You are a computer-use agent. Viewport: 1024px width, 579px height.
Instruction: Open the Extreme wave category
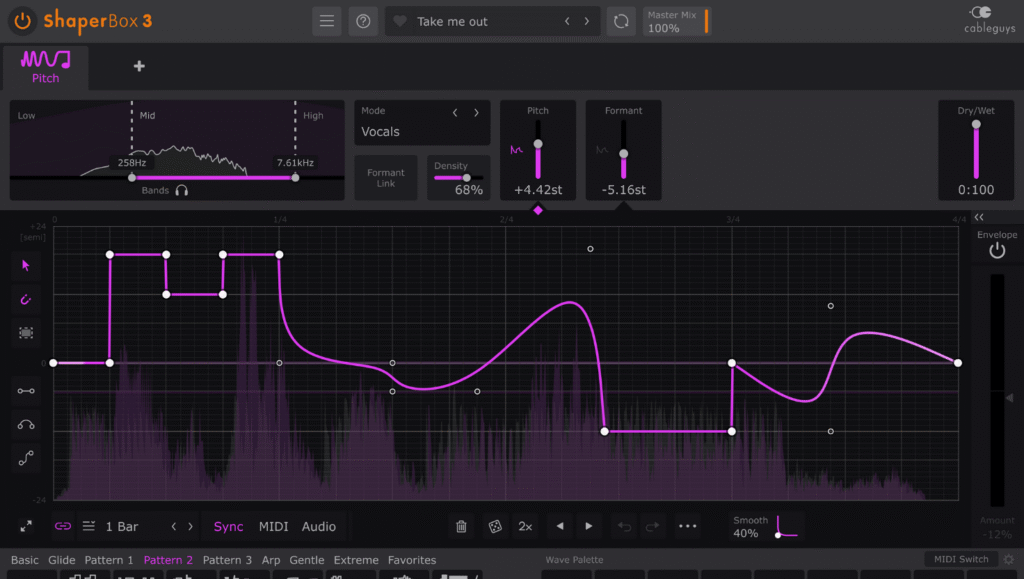(356, 560)
